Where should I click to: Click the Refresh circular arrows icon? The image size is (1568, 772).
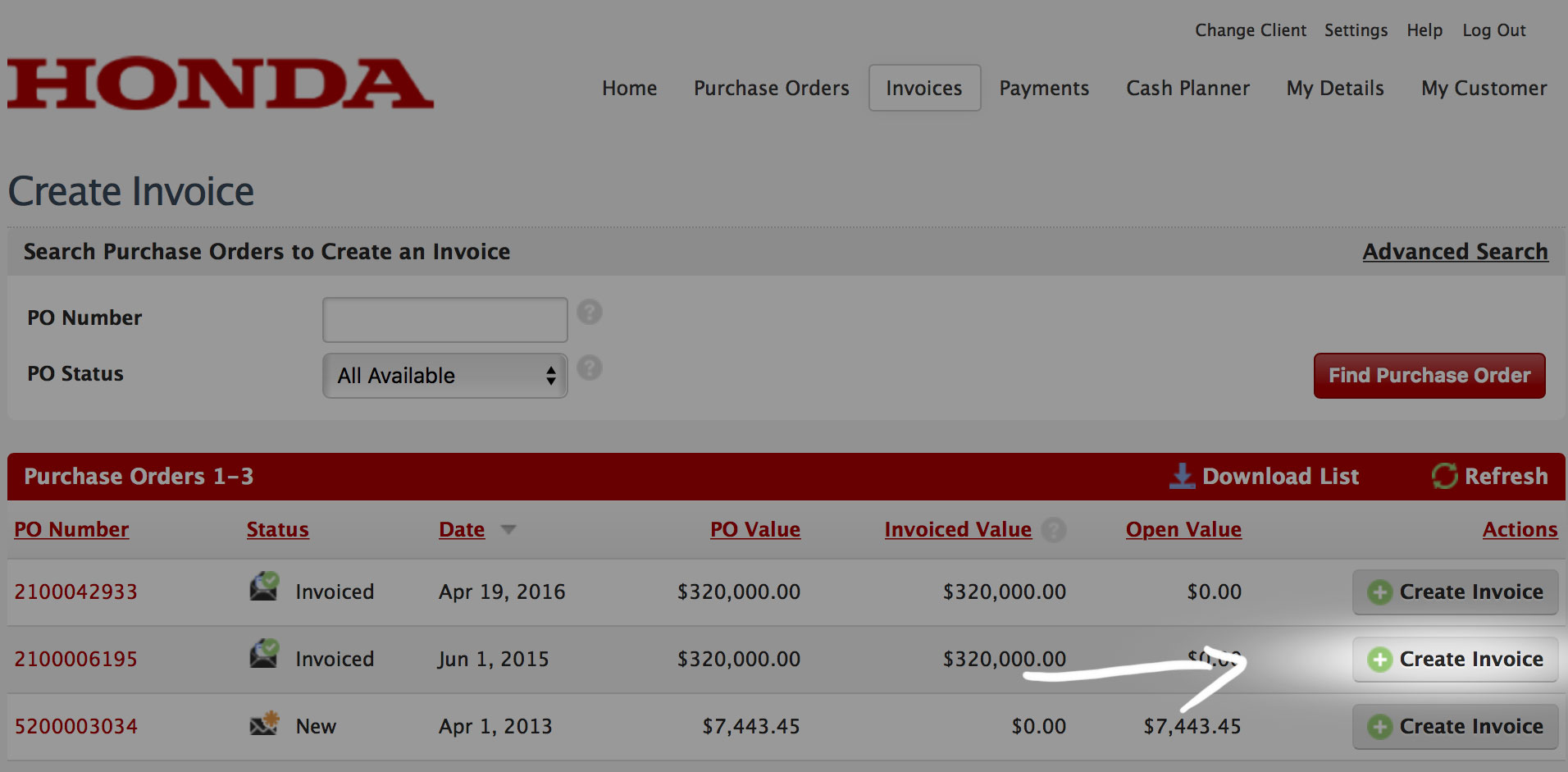click(x=1445, y=476)
